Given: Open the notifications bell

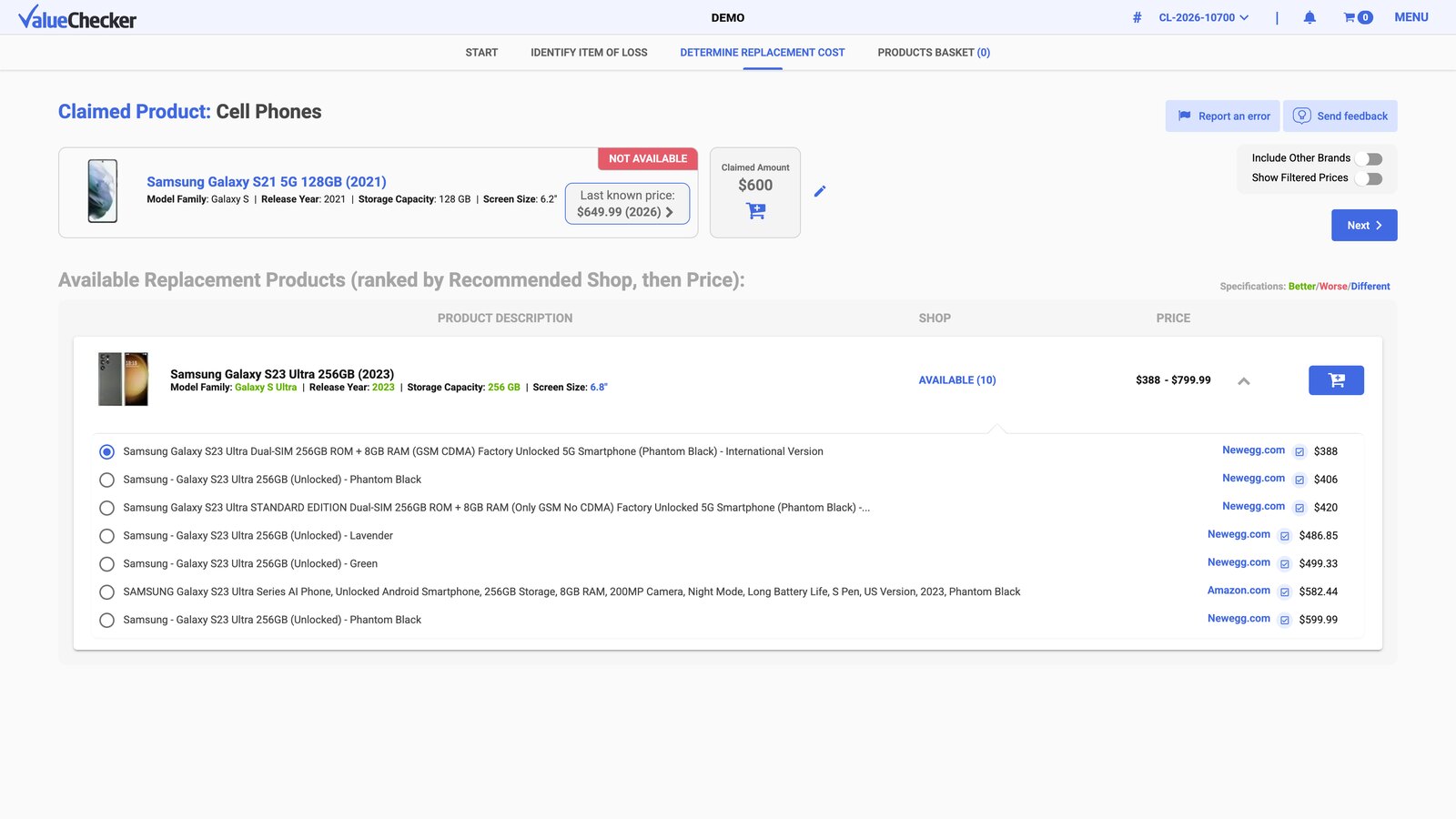Looking at the screenshot, I should click(x=1309, y=17).
